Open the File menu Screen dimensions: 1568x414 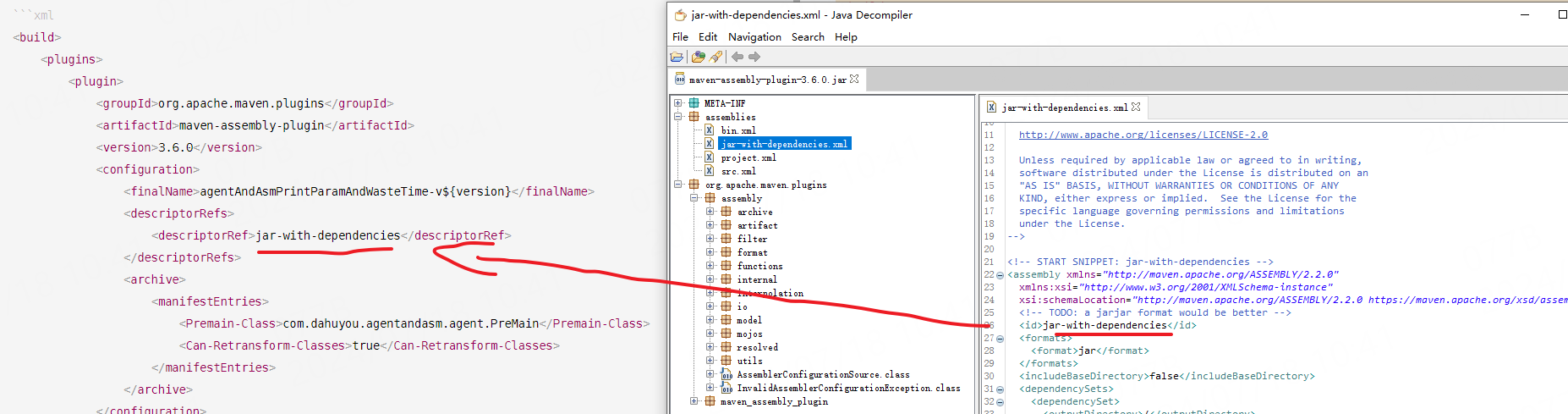click(x=680, y=37)
